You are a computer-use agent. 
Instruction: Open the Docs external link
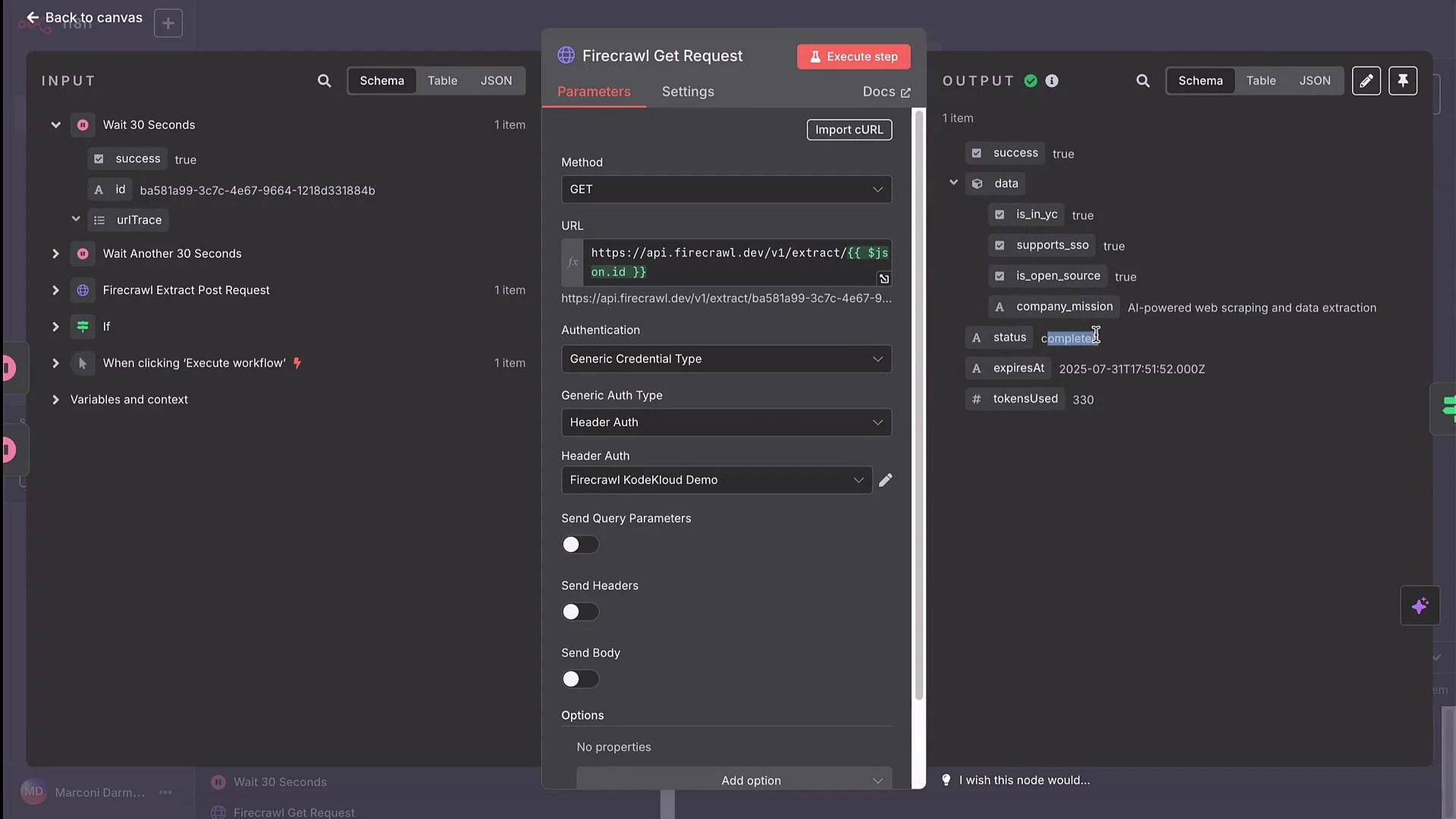coord(886,92)
